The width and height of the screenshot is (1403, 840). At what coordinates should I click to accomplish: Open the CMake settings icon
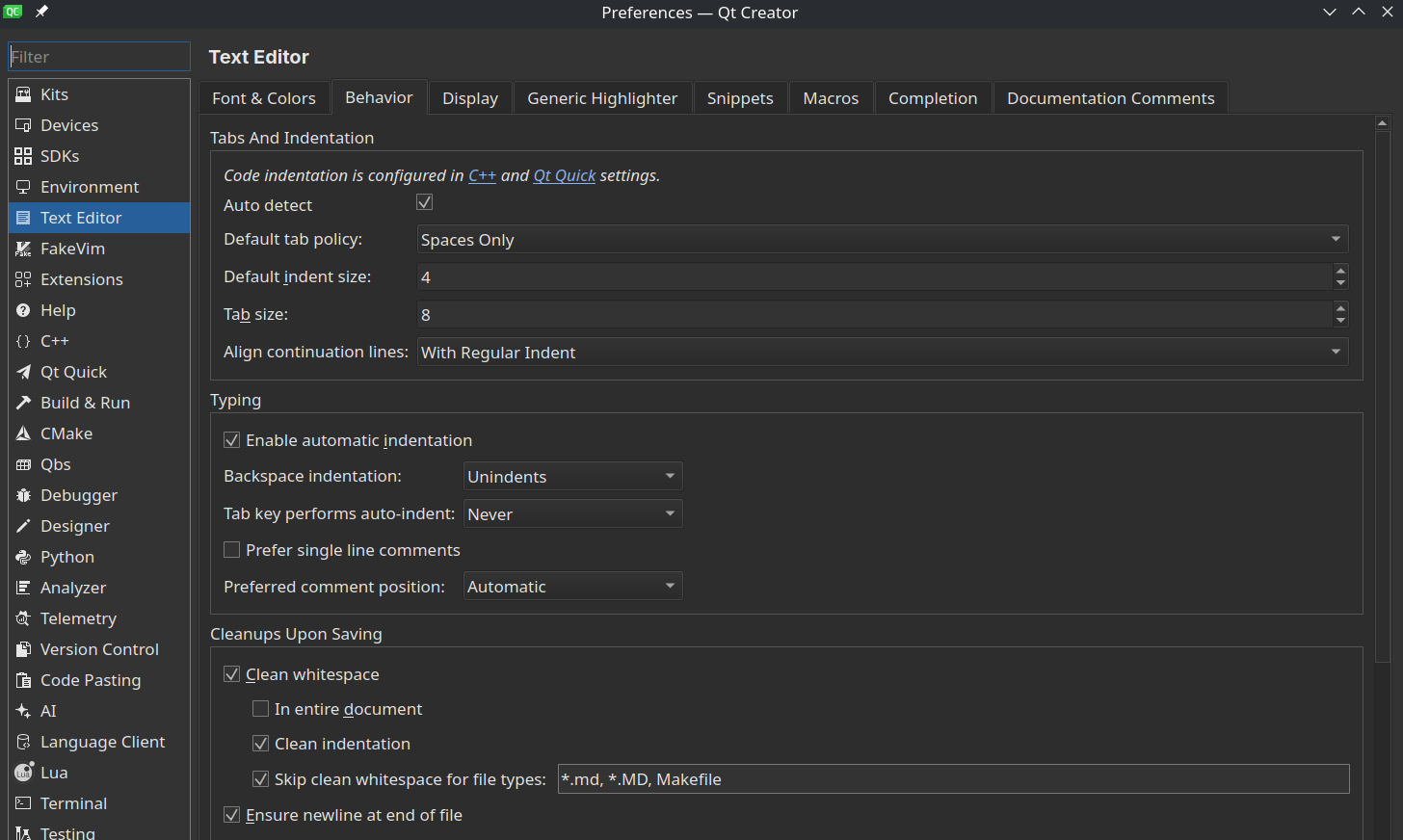coord(23,433)
